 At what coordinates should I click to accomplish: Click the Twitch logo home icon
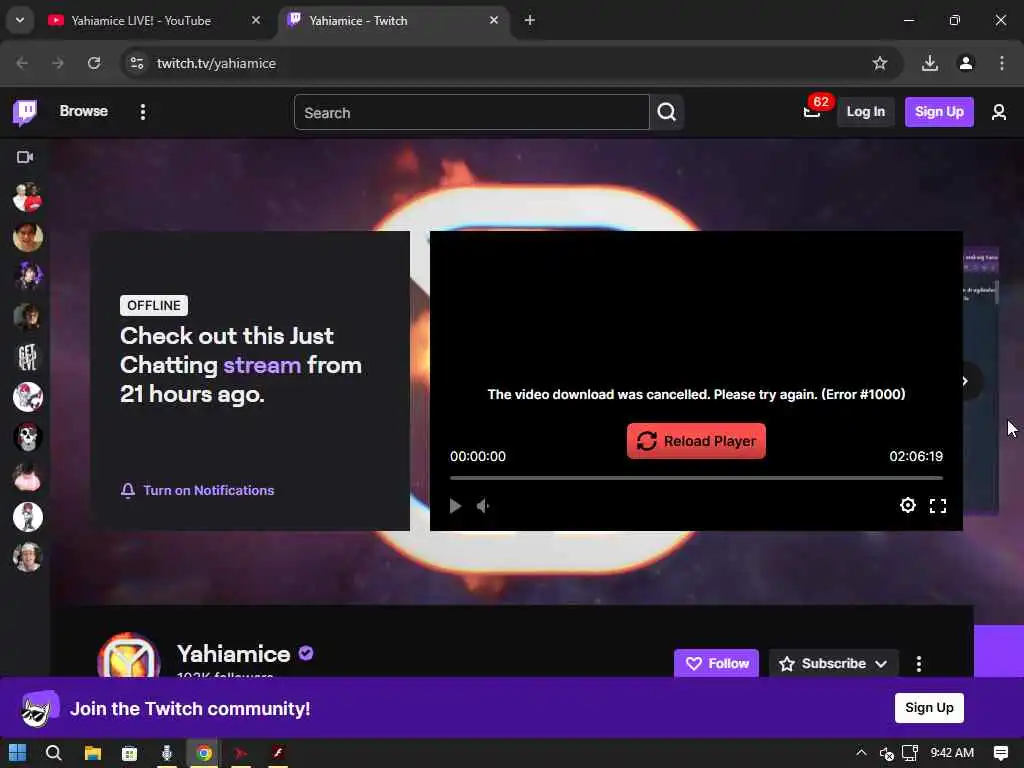pos(25,112)
